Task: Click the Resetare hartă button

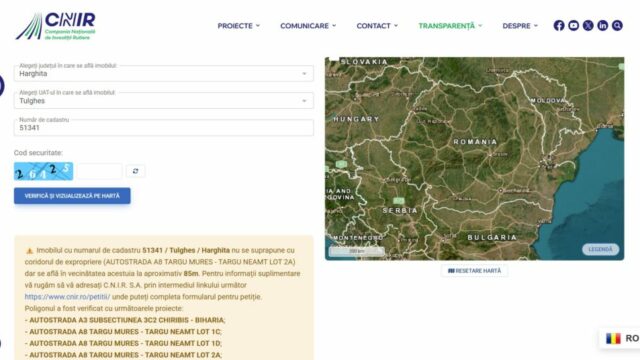Action: 474,271
